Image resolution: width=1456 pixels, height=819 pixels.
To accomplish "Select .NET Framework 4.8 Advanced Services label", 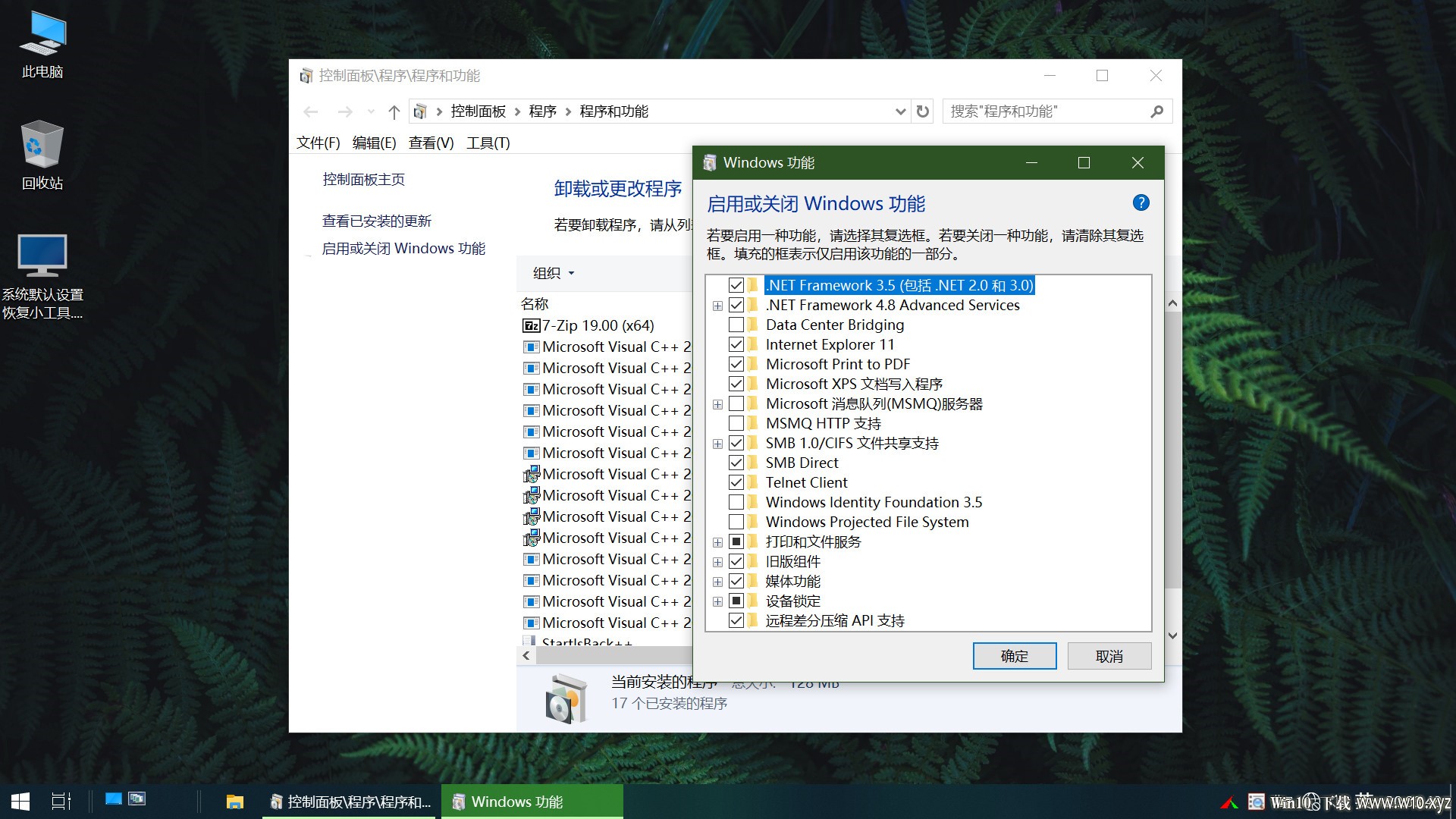I will 893,305.
